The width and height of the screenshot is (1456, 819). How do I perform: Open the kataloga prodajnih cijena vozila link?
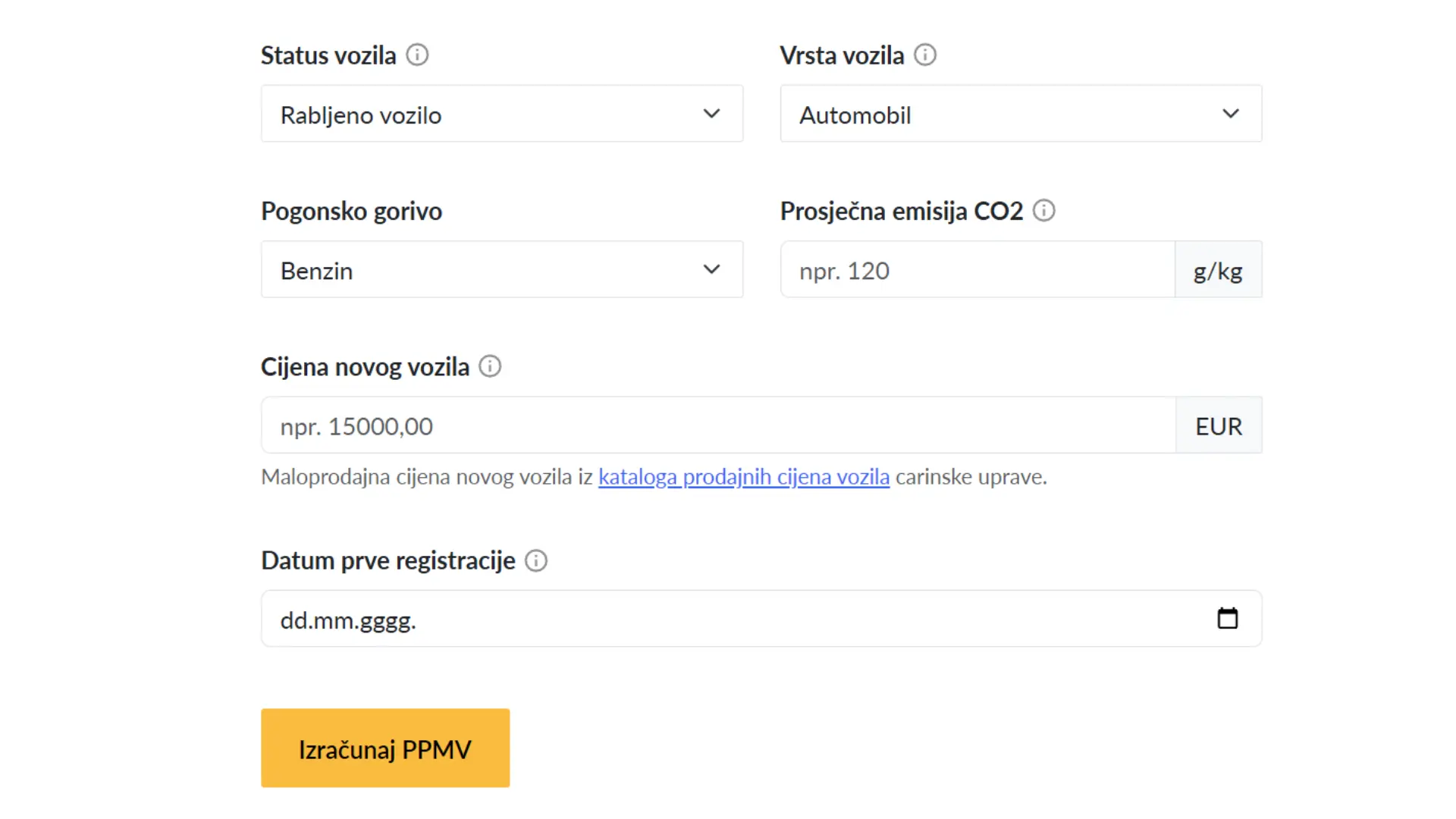pos(743,477)
